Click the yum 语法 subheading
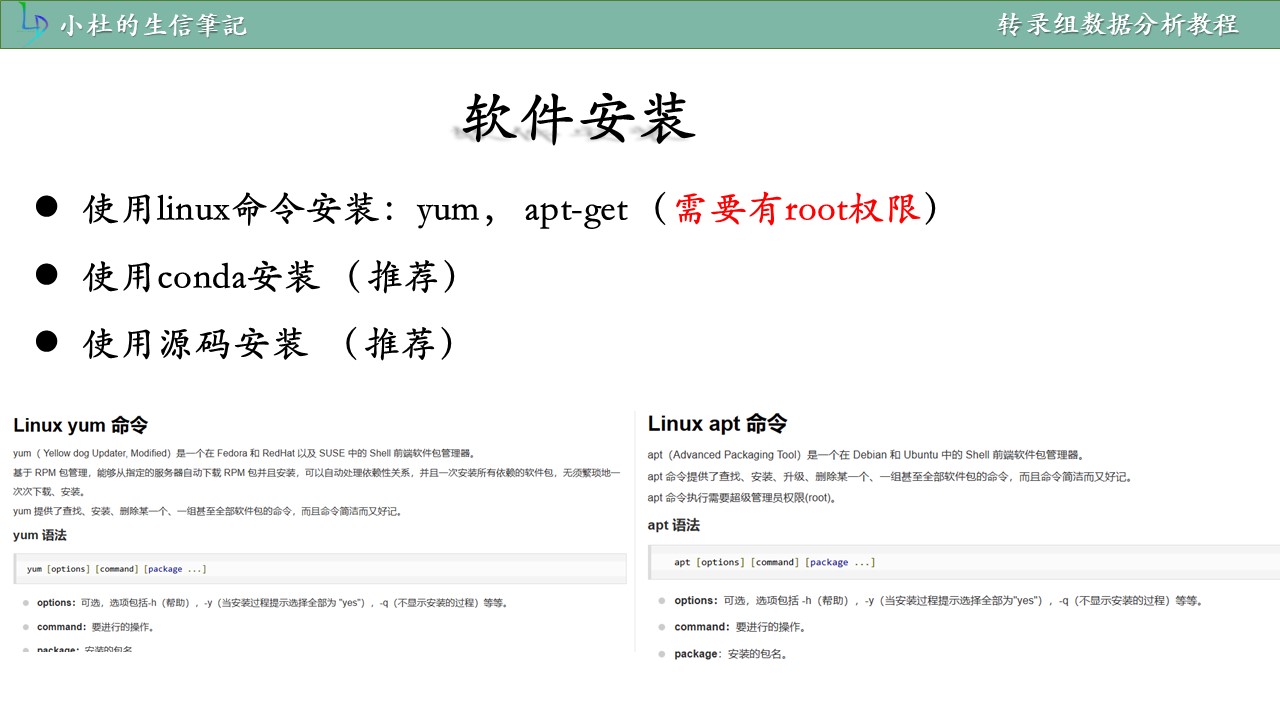The width and height of the screenshot is (1280, 720). 40,535
